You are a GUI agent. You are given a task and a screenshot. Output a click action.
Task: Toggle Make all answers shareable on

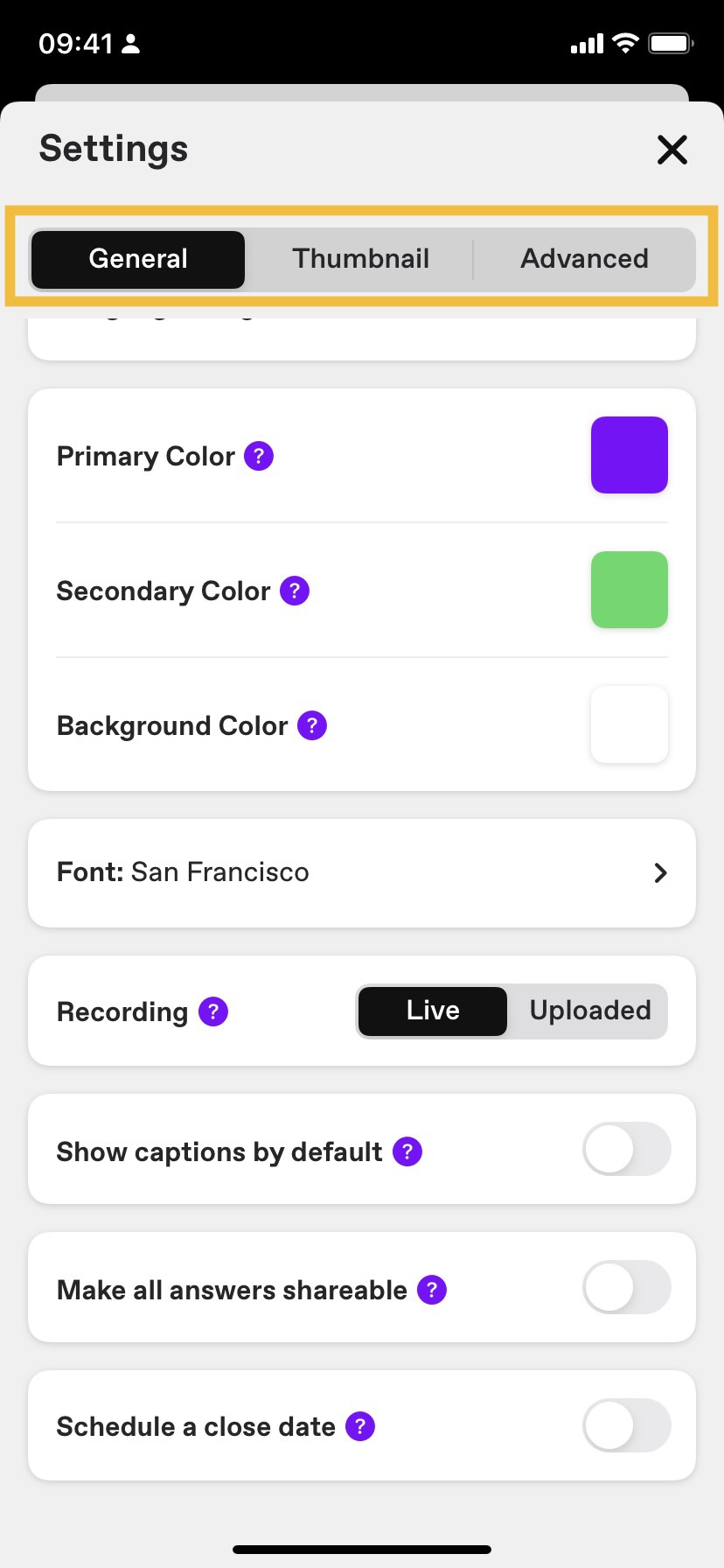point(627,1288)
